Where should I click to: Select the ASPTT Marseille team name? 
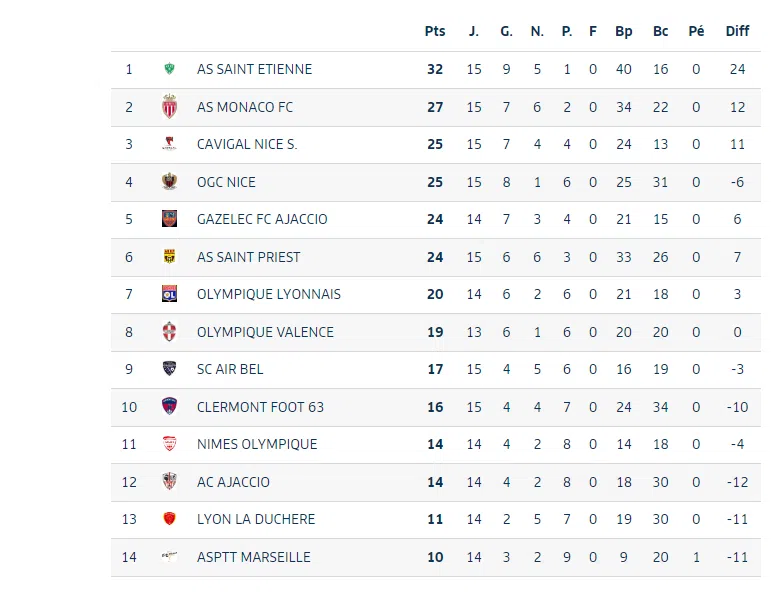pos(254,557)
